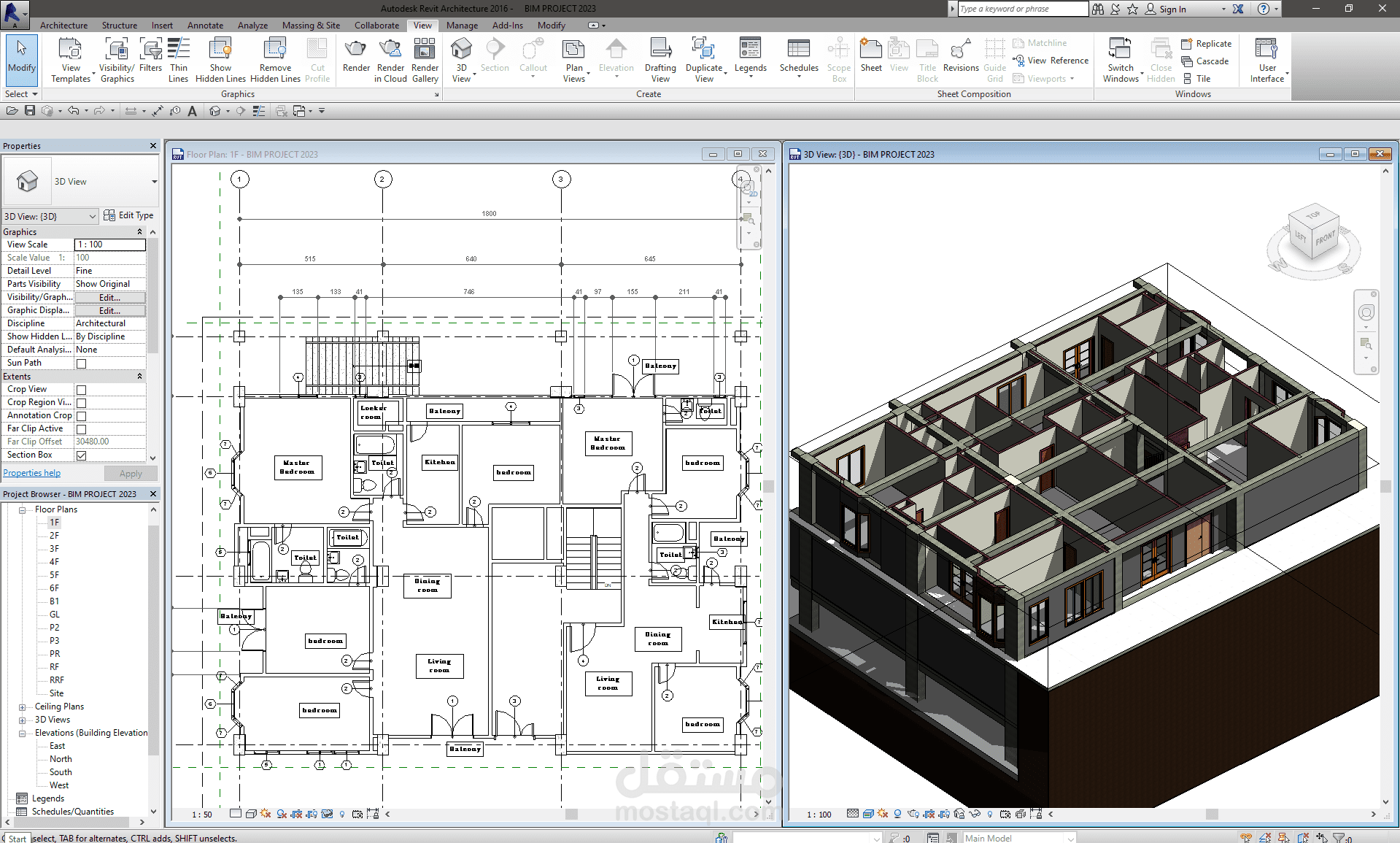1400x843 pixels.
Task: Click the 1:100 scale in 3D view bar
Action: pyautogui.click(x=819, y=815)
